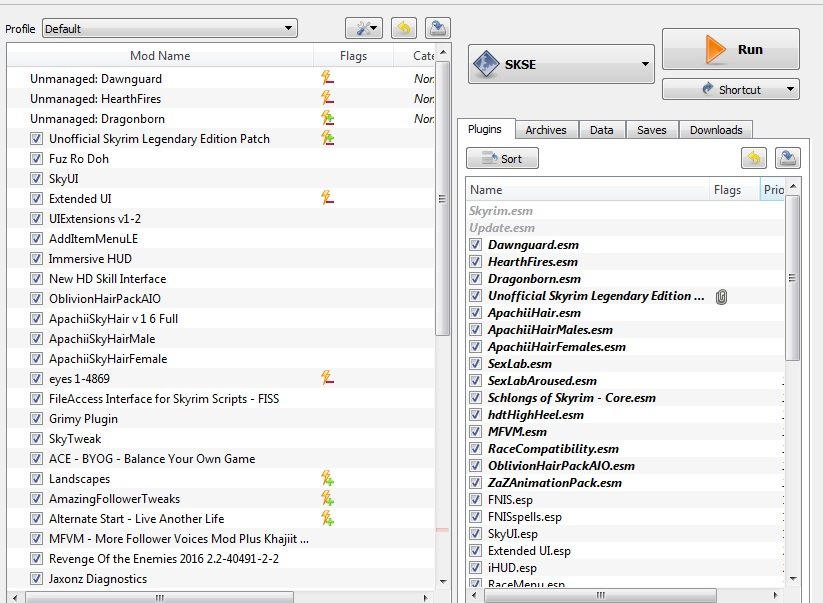Click the mod list scroll down arrow
823x603 pixels.
pyautogui.click(x=443, y=581)
